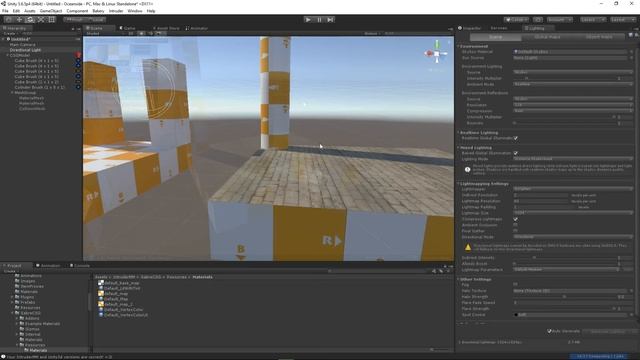
Task: Open the GameObject menu
Action: 51,11
